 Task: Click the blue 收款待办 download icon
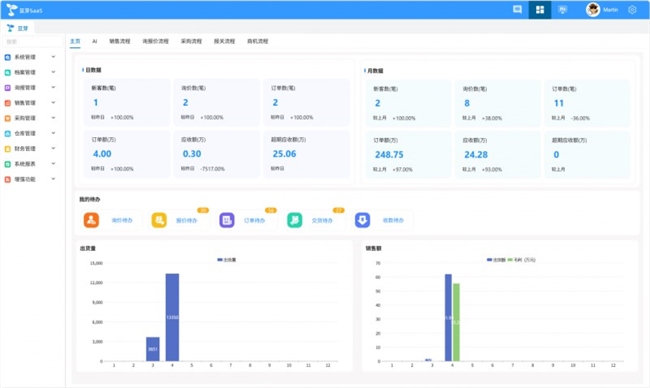[362, 220]
